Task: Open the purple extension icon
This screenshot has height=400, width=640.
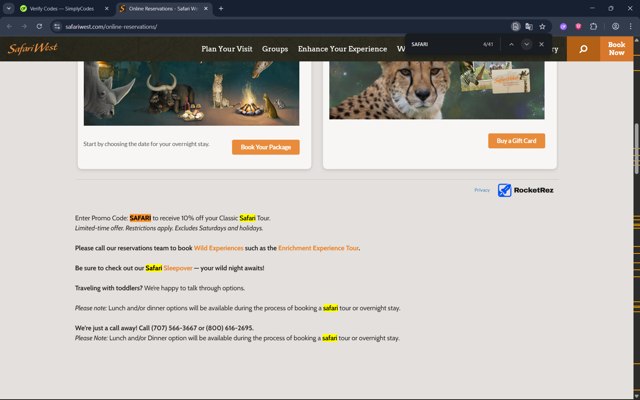Action: [x=563, y=27]
